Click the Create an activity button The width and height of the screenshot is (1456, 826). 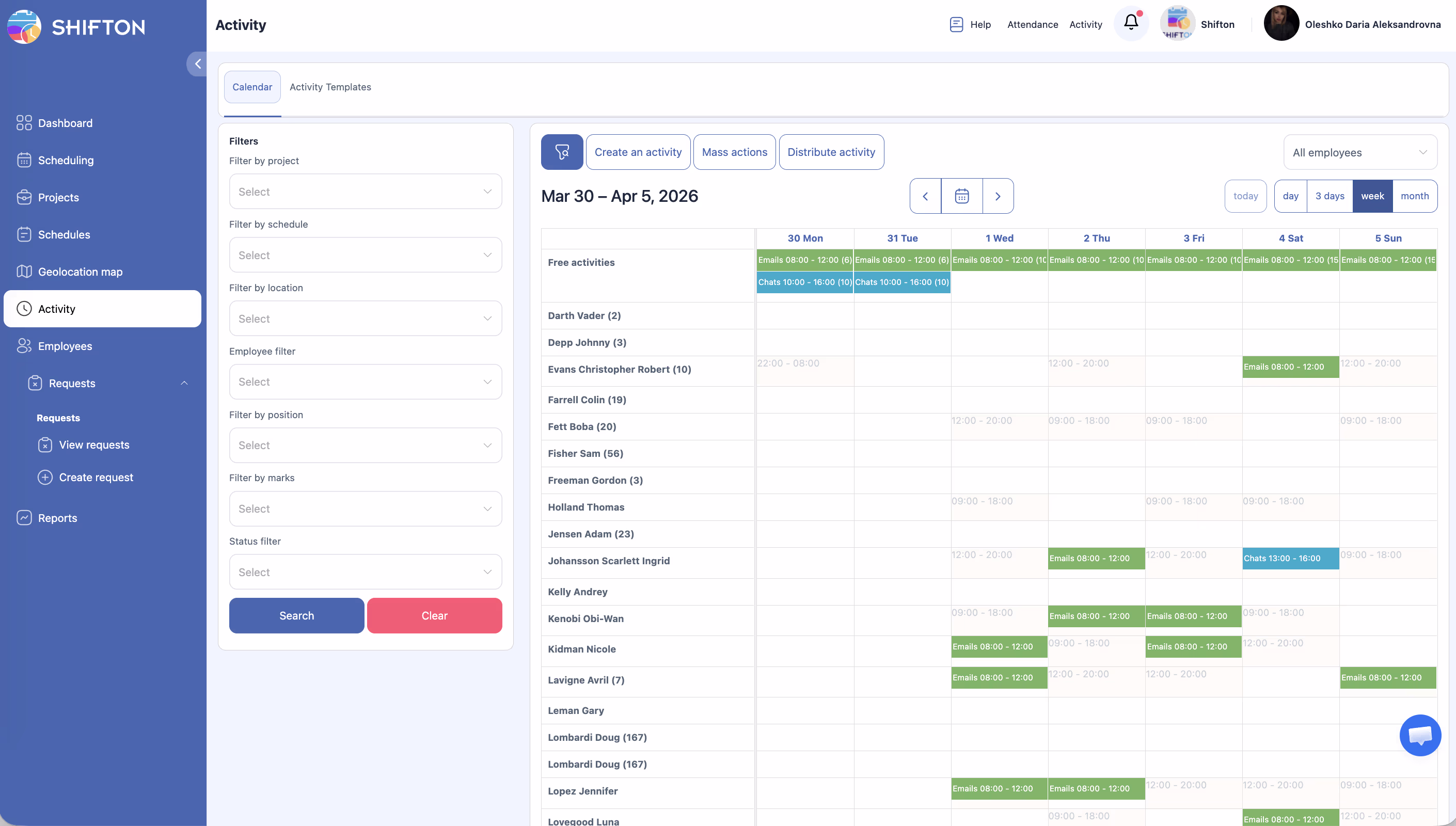[x=638, y=152]
